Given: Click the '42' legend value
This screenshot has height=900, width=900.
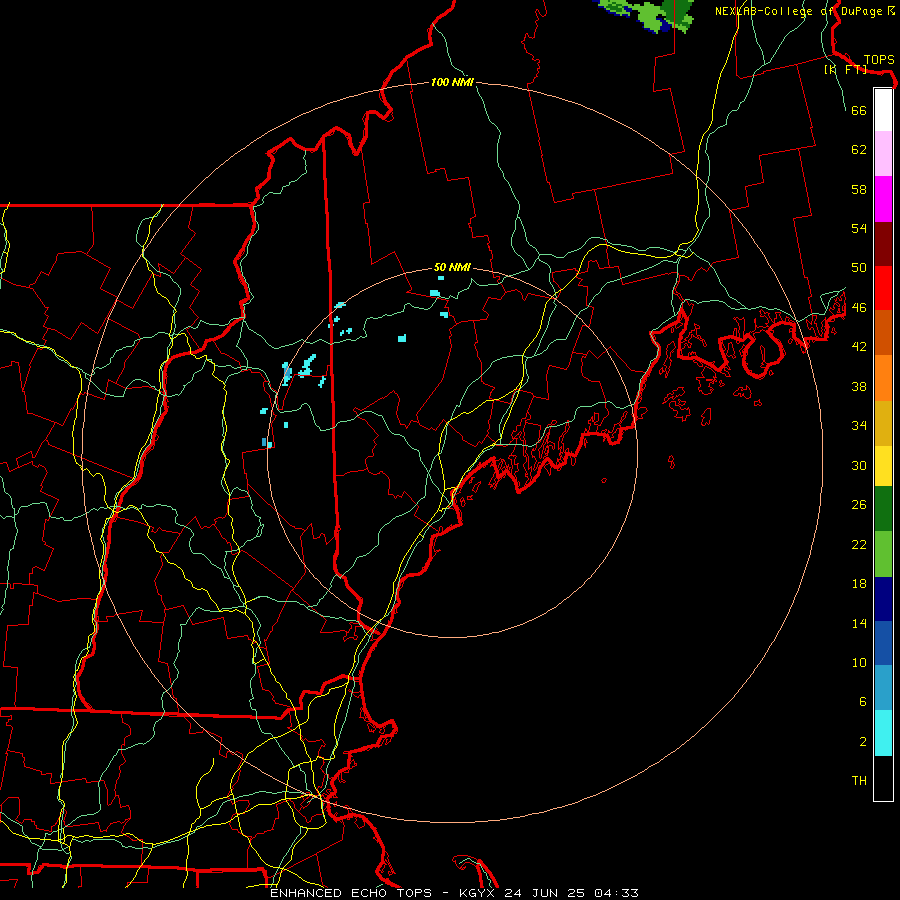Looking at the screenshot, I should [x=859, y=346].
